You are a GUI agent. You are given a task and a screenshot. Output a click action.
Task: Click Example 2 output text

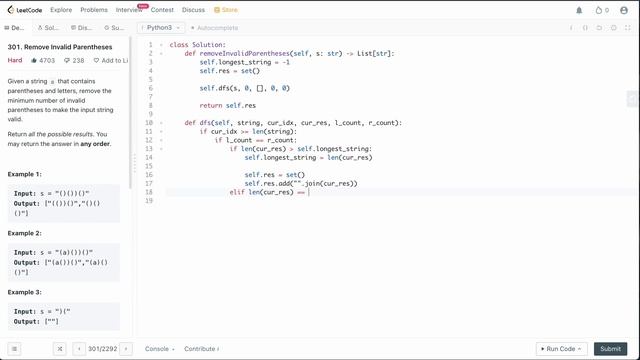click(60, 267)
